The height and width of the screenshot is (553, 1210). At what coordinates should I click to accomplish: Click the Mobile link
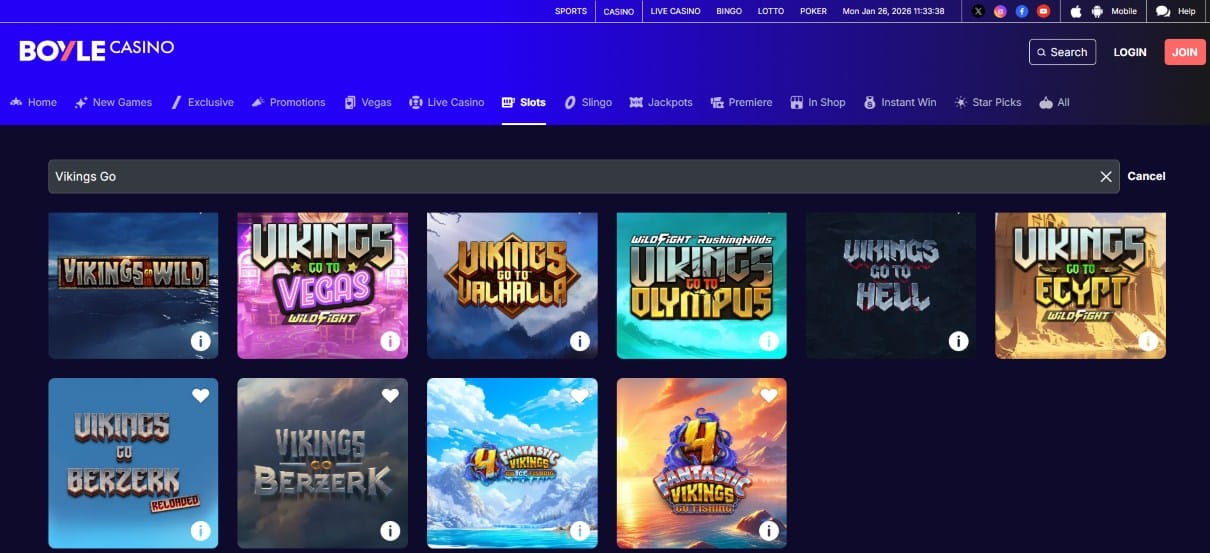click(1124, 11)
